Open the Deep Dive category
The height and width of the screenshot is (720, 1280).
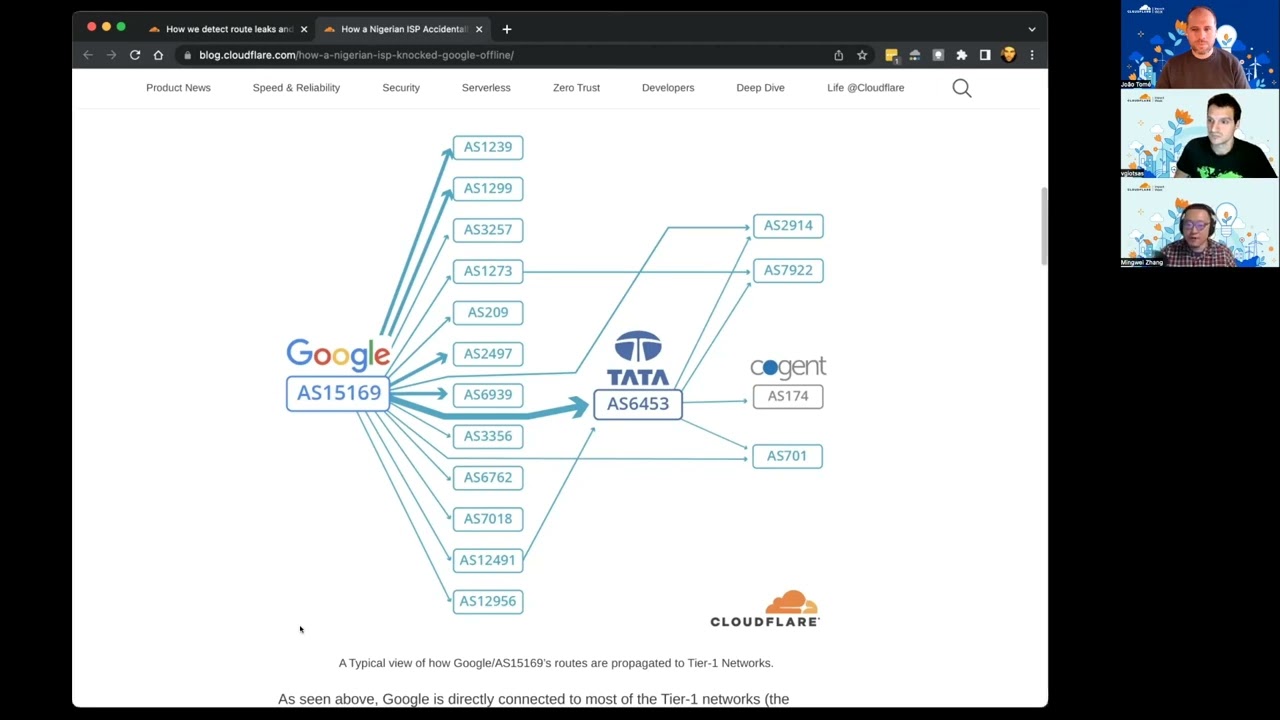coord(760,88)
